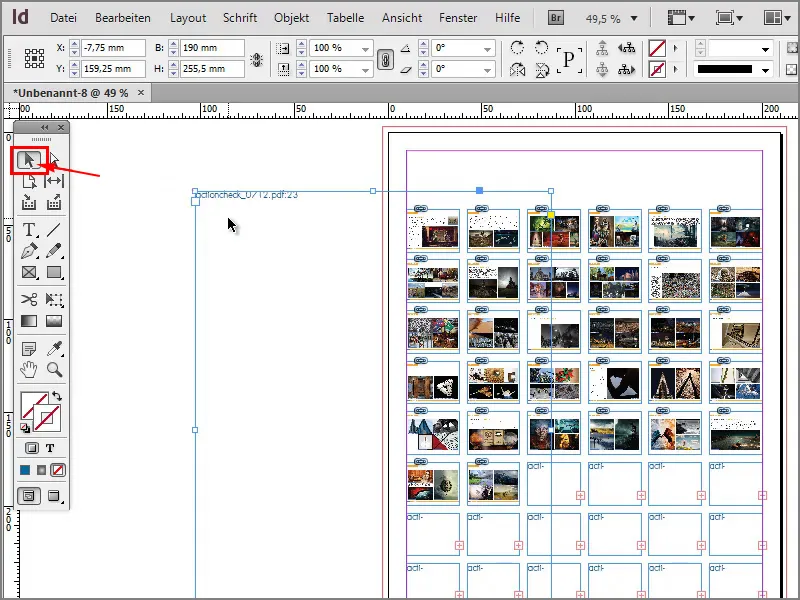
Task: Pick the Pen tool
Action: [27, 251]
